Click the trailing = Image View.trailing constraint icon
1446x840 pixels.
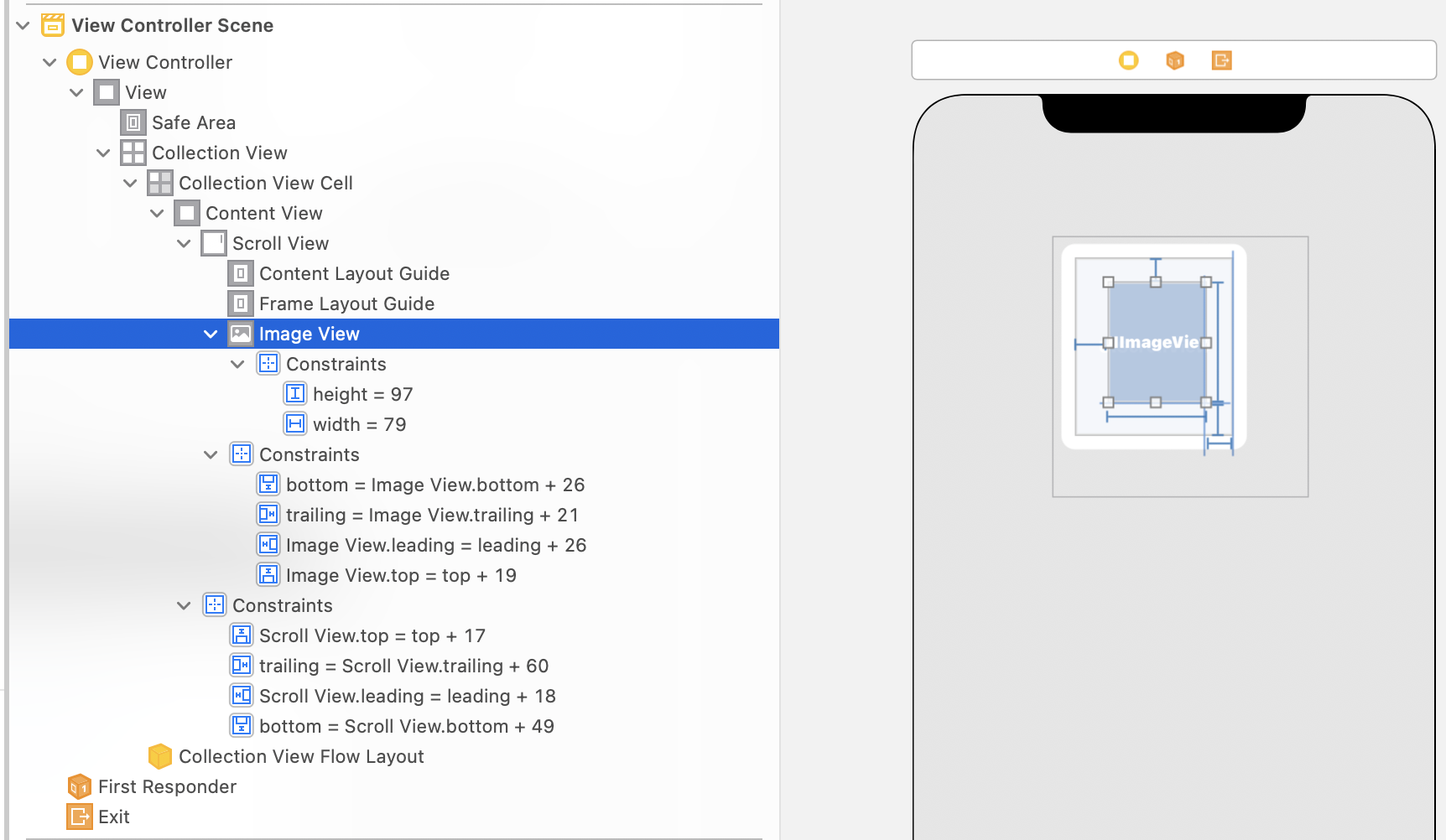268,515
